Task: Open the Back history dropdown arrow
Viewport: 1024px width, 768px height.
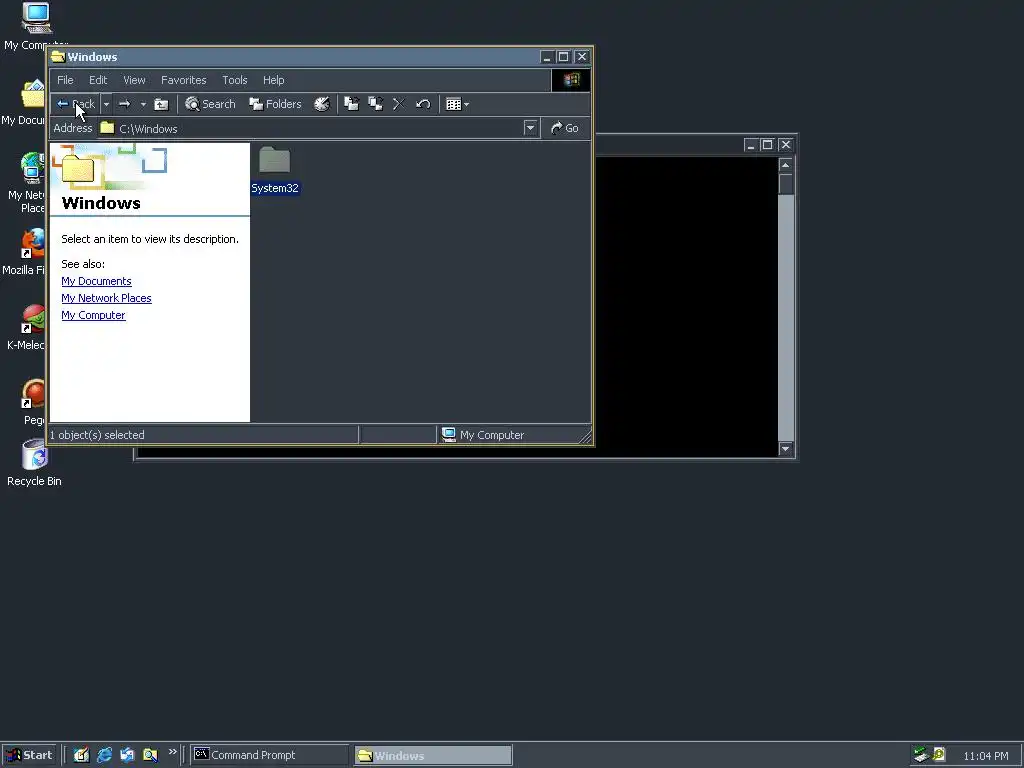Action: point(106,104)
